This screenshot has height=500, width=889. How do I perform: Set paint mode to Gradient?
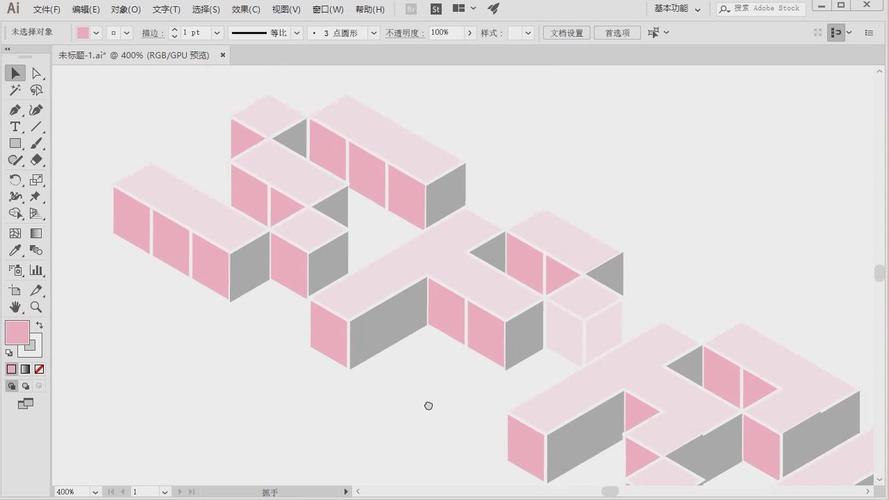[26, 369]
